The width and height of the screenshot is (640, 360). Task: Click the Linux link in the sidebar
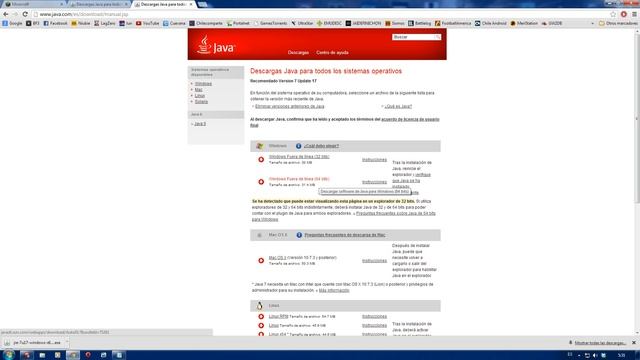click(x=200, y=96)
